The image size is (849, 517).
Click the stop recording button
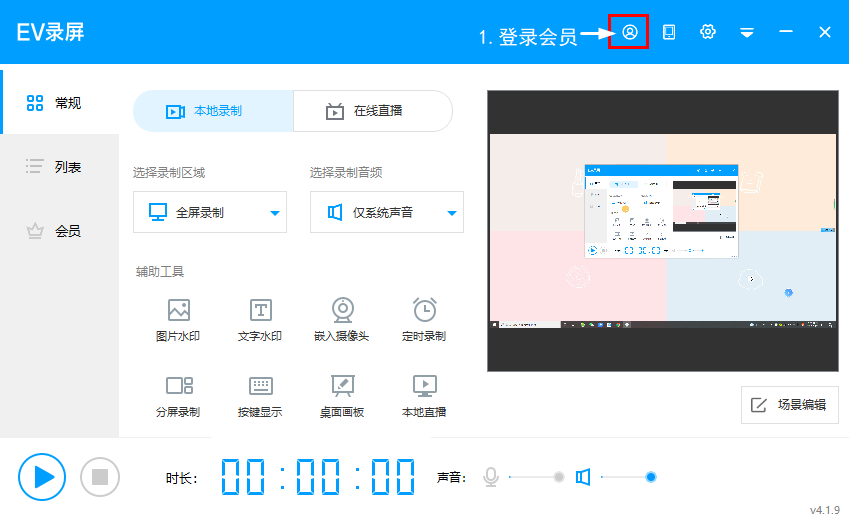coord(100,477)
